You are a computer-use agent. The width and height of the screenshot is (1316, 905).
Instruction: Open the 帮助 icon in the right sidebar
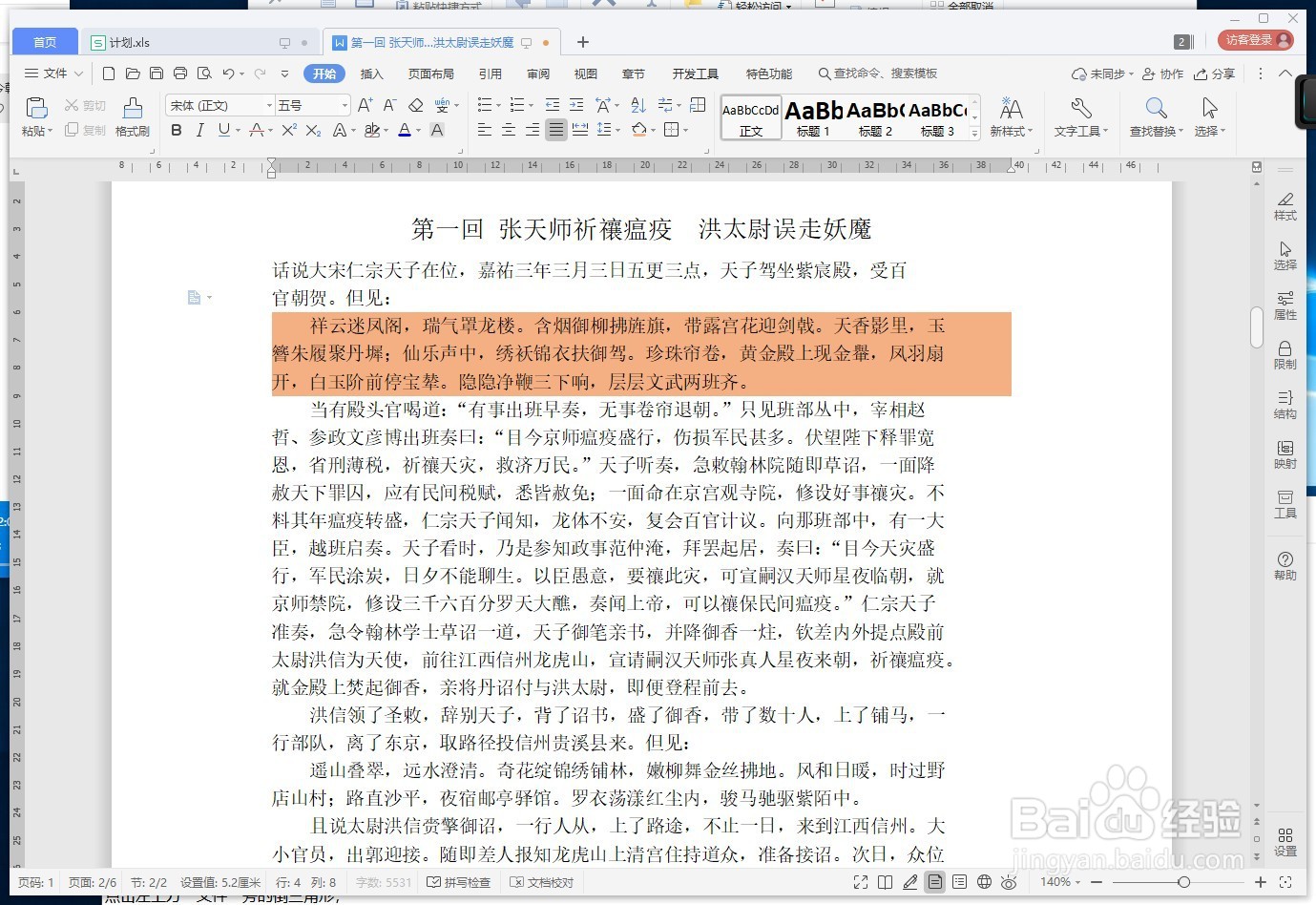(x=1285, y=566)
